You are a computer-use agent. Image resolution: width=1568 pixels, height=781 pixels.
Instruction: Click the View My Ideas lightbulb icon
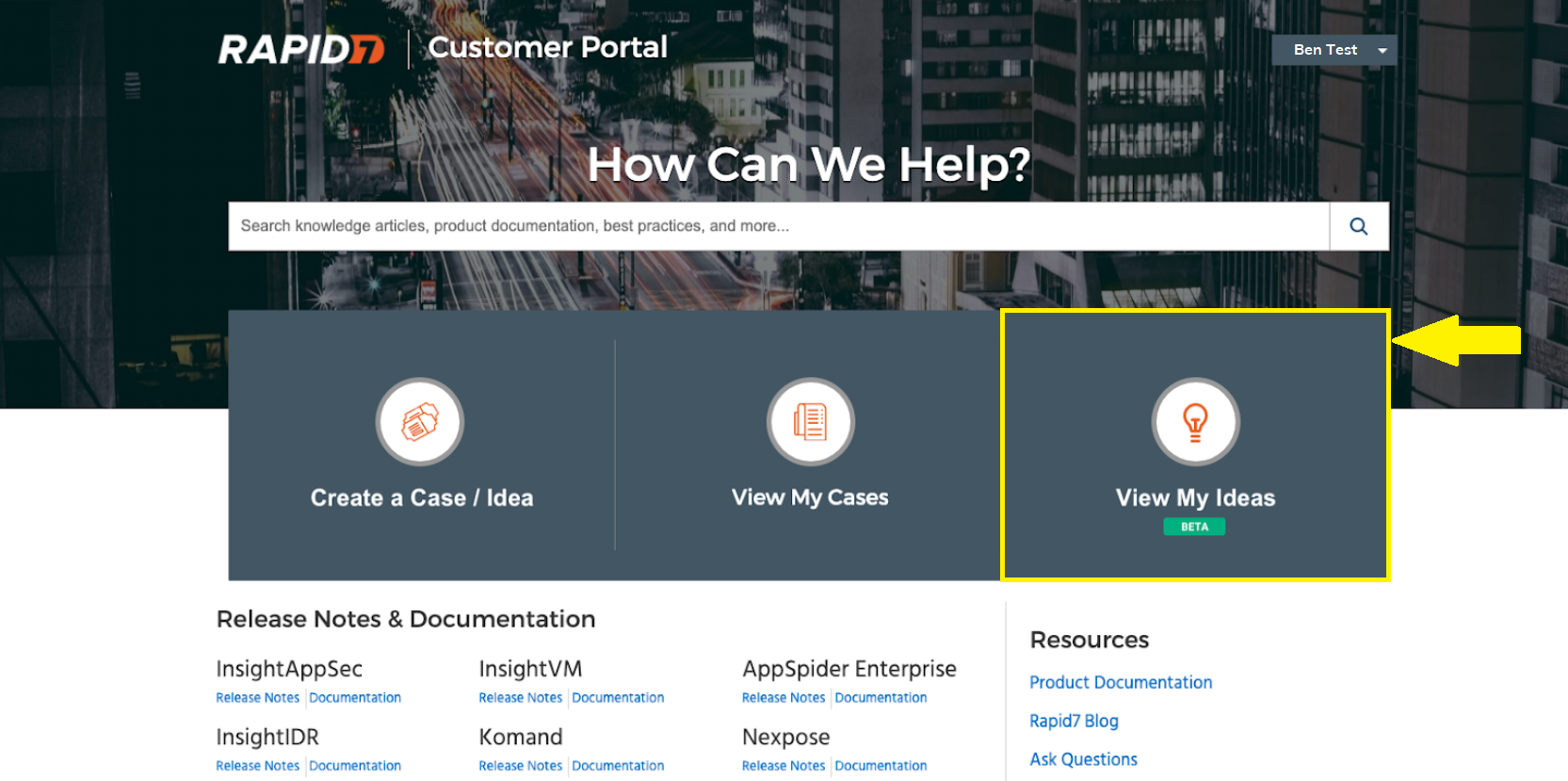click(1195, 422)
